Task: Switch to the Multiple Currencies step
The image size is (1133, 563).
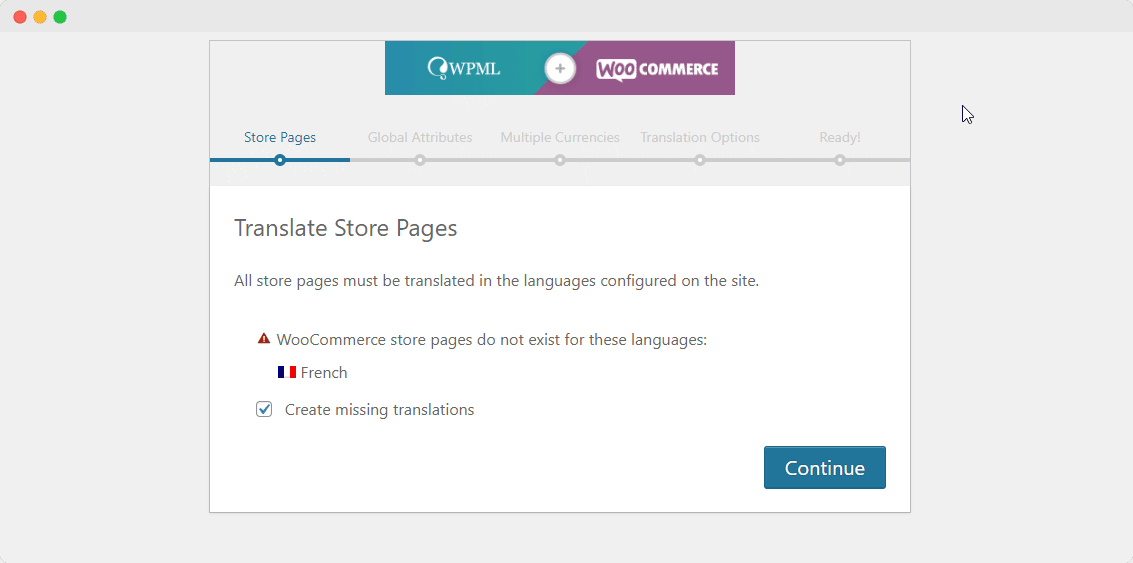Action: (560, 137)
